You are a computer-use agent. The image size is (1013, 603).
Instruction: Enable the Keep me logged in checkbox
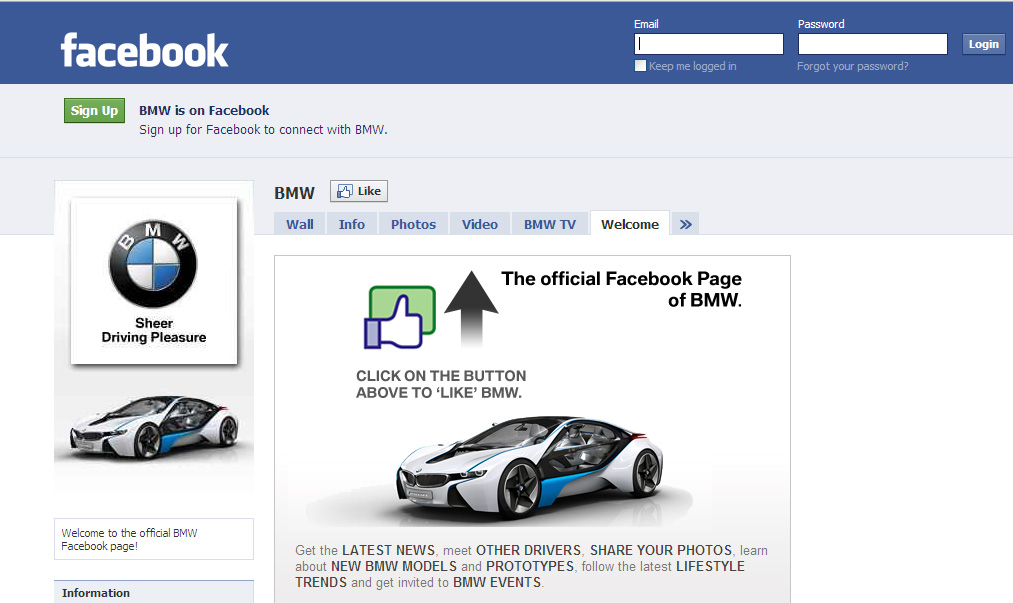coord(641,66)
